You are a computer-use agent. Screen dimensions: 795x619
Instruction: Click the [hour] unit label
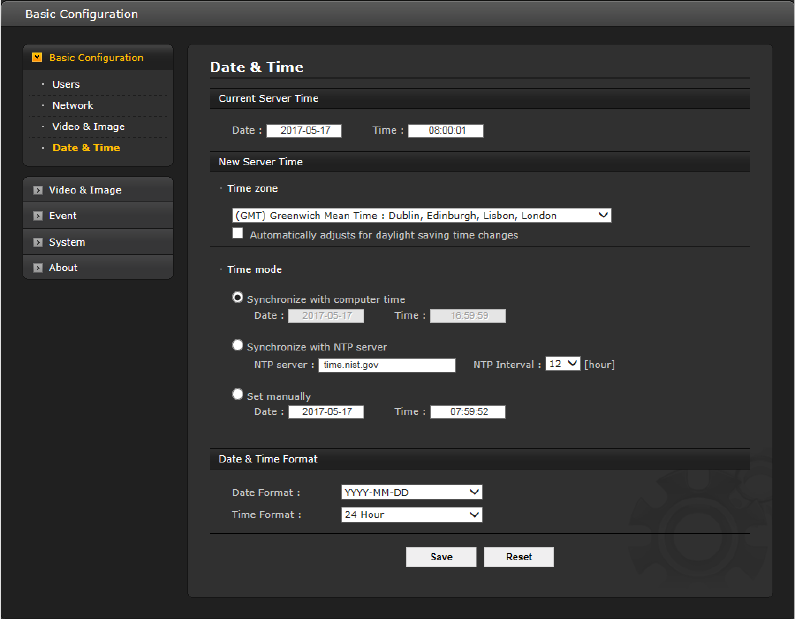pyautogui.click(x=599, y=365)
